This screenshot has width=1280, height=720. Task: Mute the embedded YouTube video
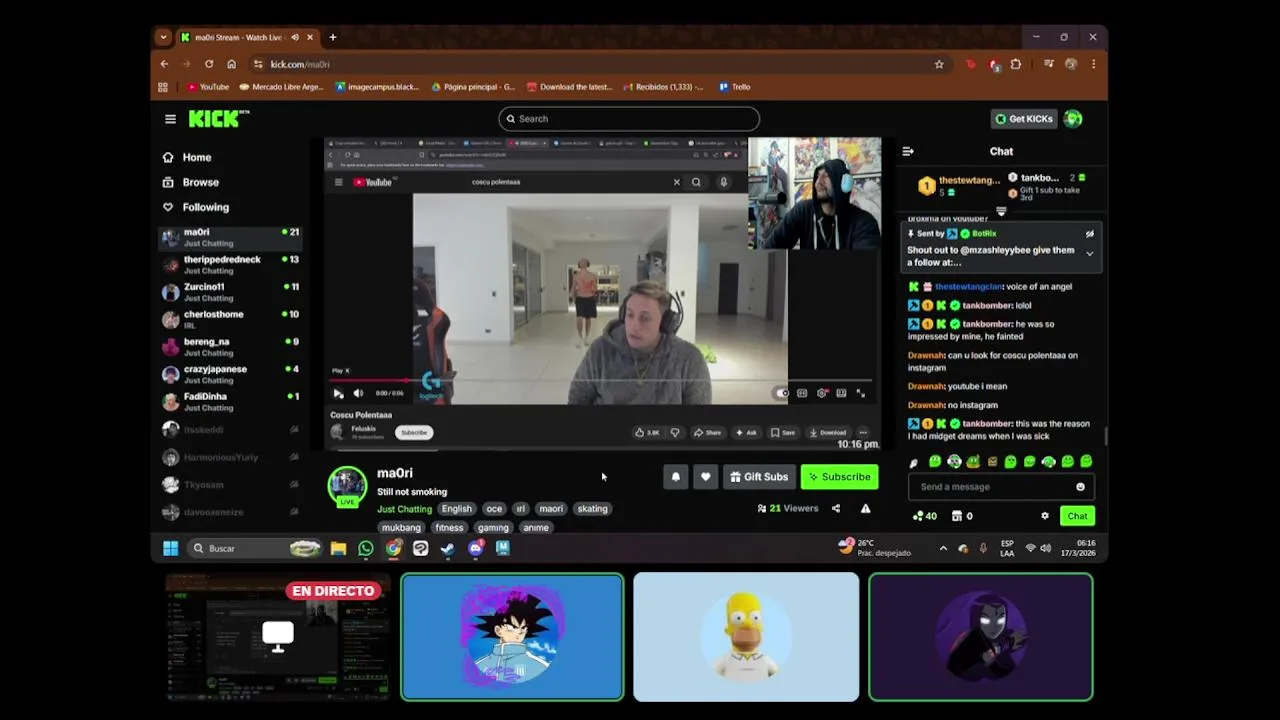pos(358,394)
